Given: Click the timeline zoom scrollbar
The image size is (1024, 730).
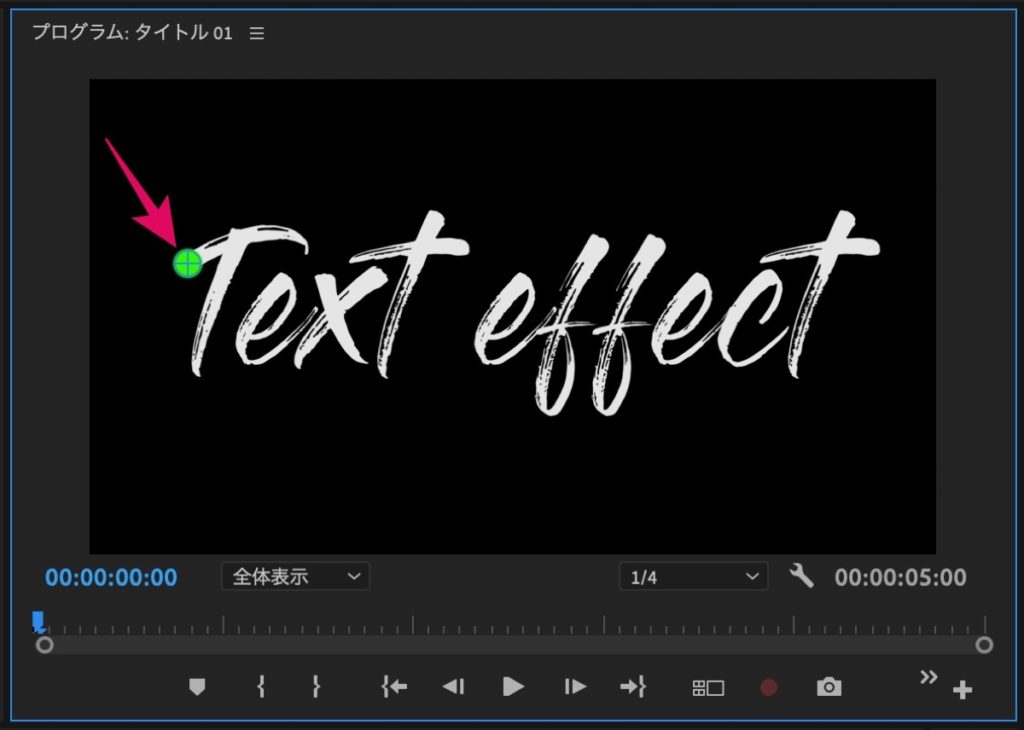Looking at the screenshot, I should (514, 645).
